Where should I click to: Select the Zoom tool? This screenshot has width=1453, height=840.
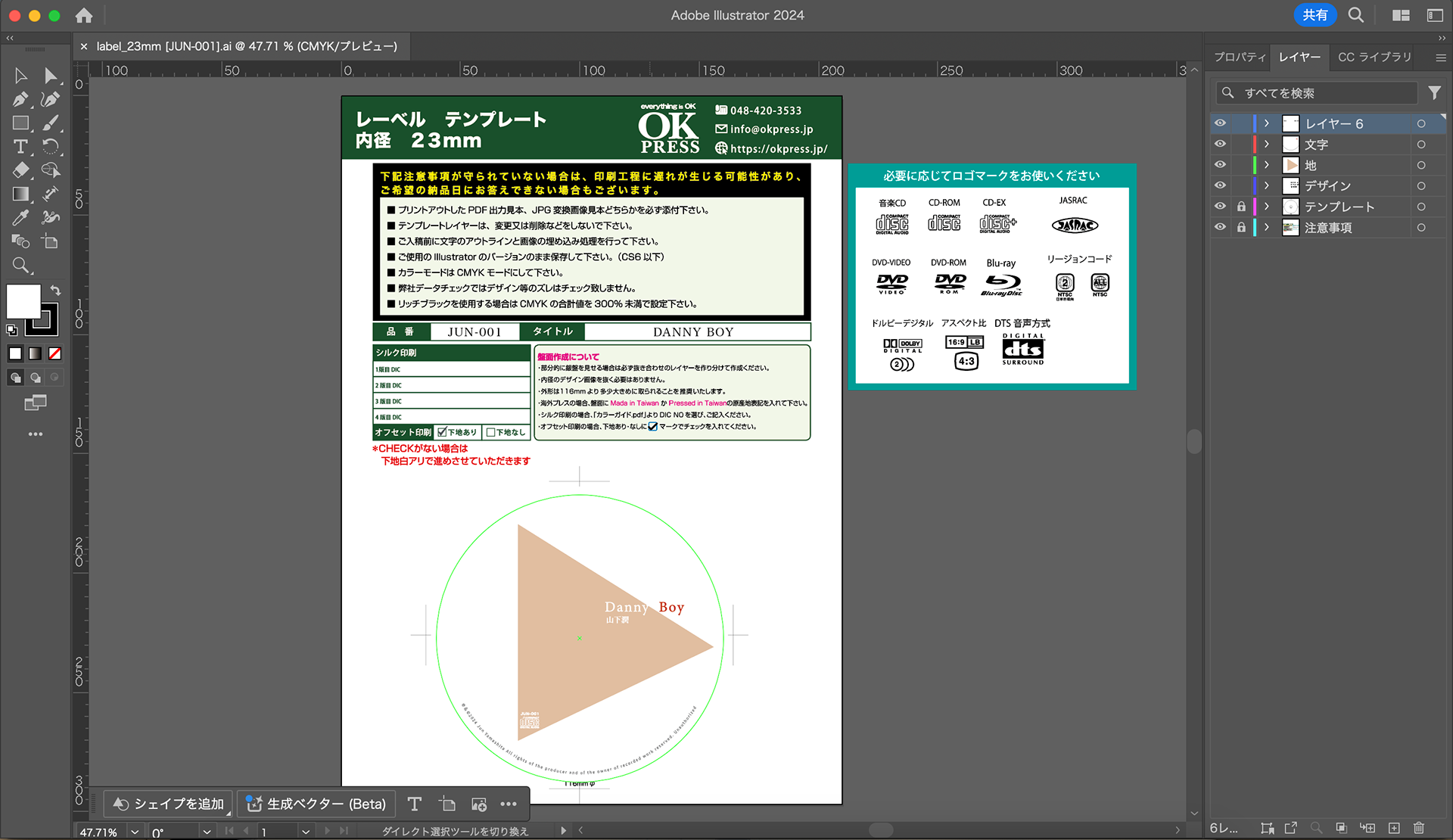[20, 266]
